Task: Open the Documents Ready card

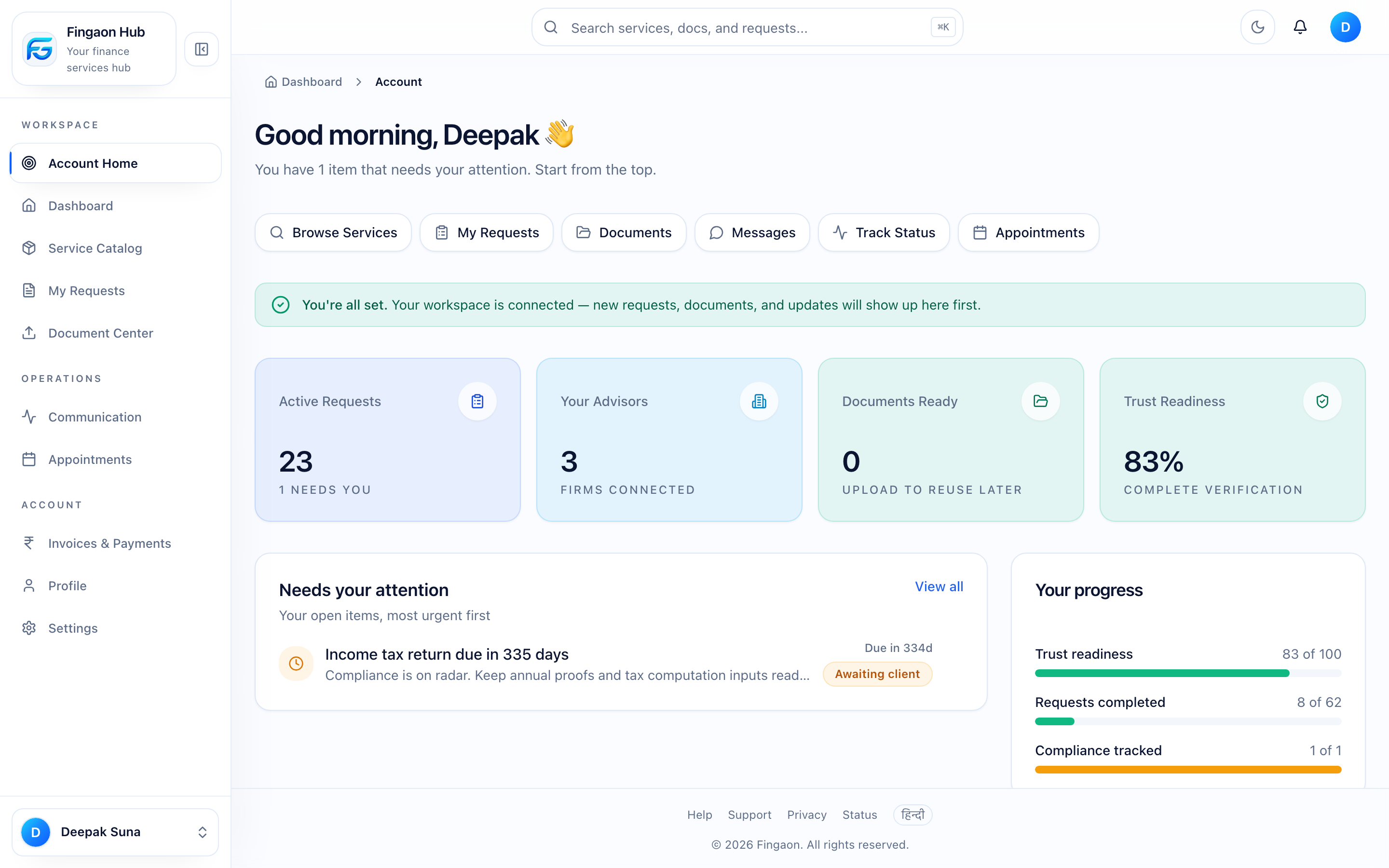Action: pyautogui.click(x=951, y=440)
